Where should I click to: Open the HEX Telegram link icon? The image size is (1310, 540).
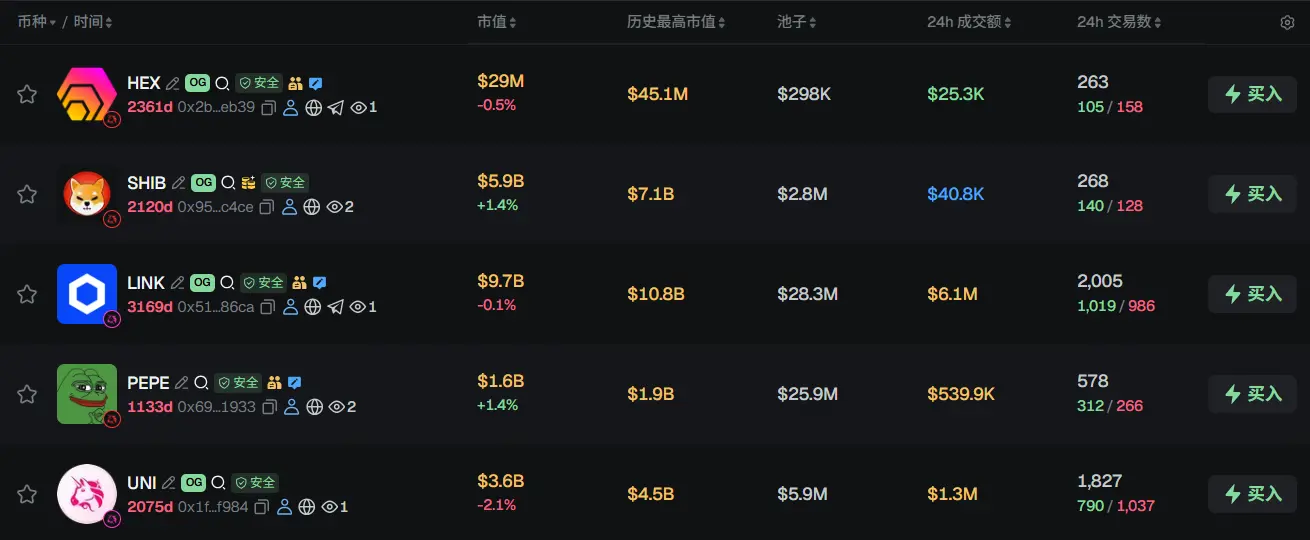[336, 107]
